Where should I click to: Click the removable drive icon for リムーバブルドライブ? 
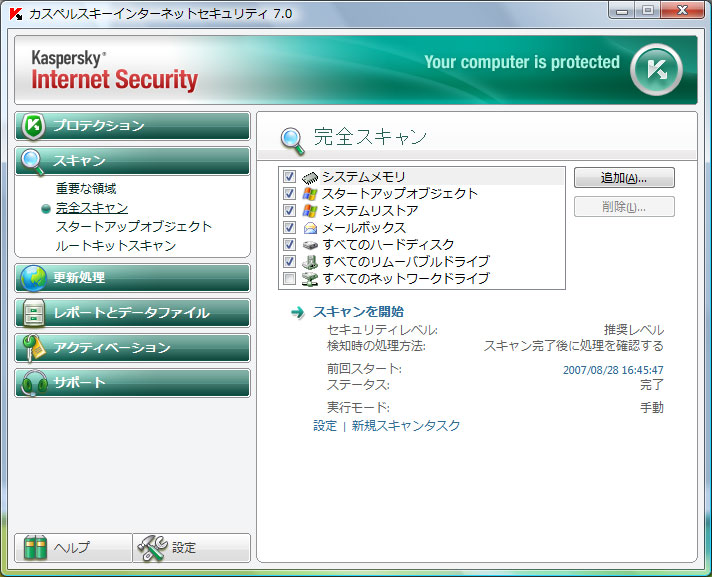pos(310,261)
